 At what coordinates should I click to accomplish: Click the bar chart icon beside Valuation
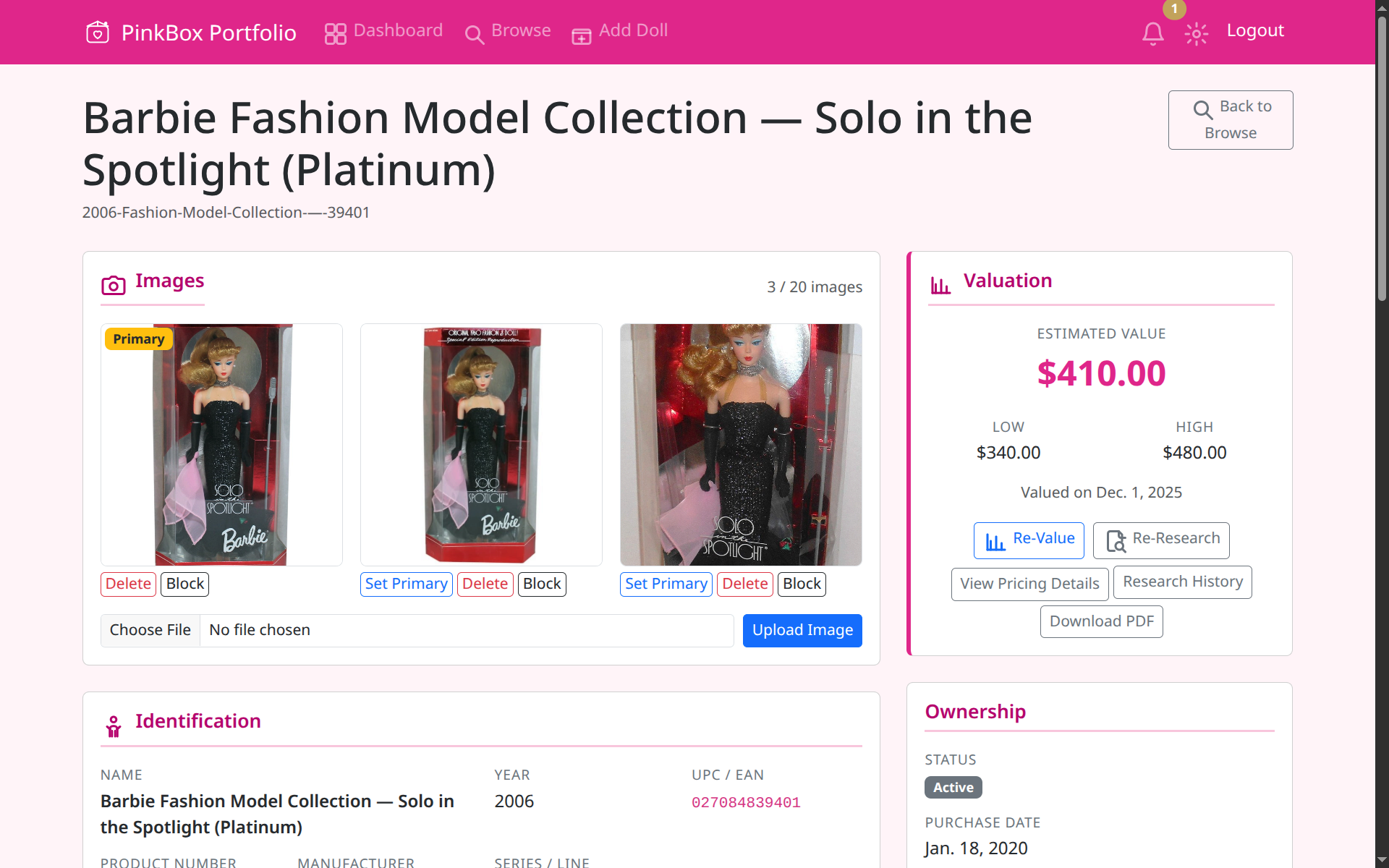[x=940, y=284]
